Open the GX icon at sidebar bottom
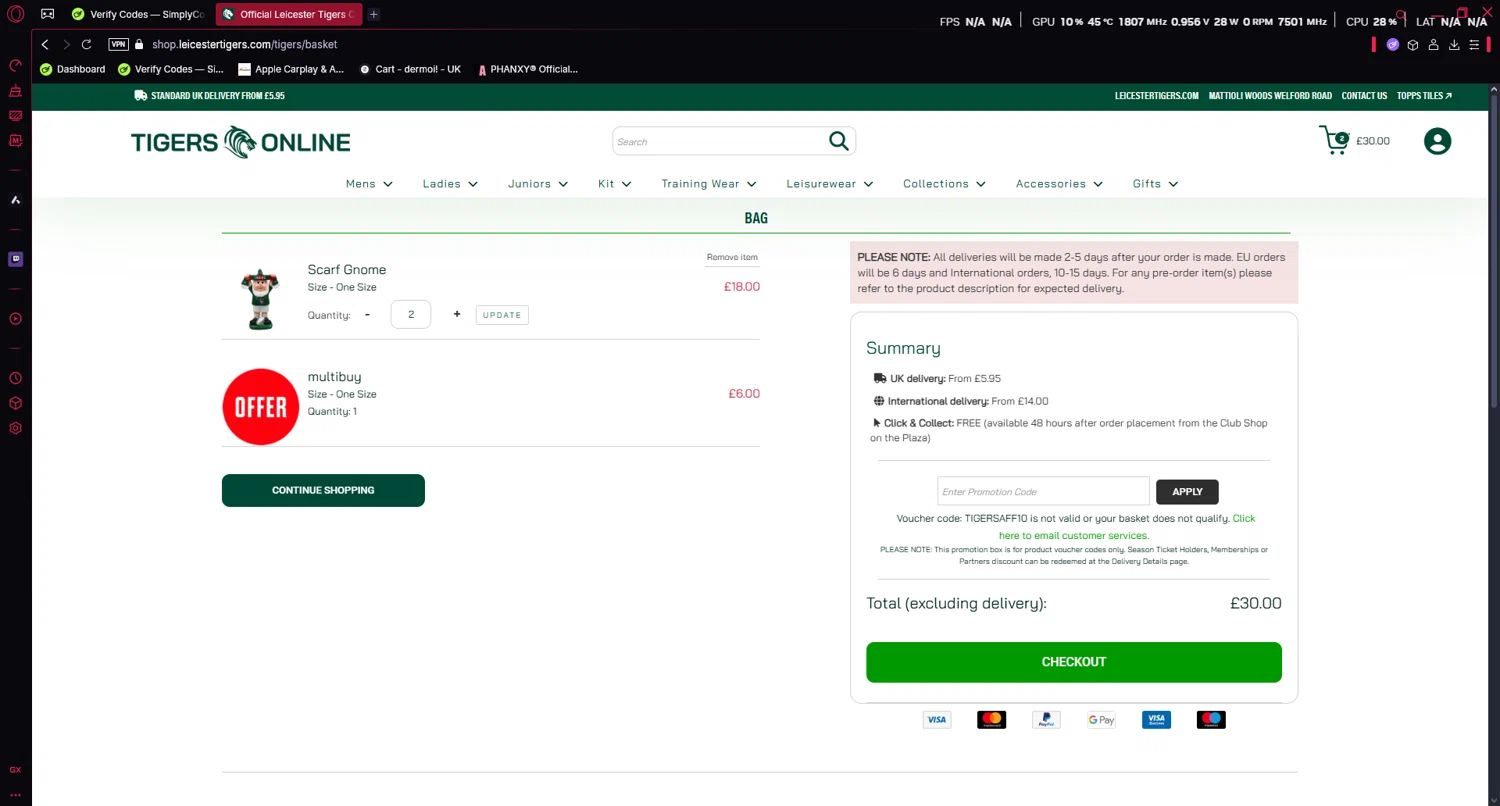 15,770
